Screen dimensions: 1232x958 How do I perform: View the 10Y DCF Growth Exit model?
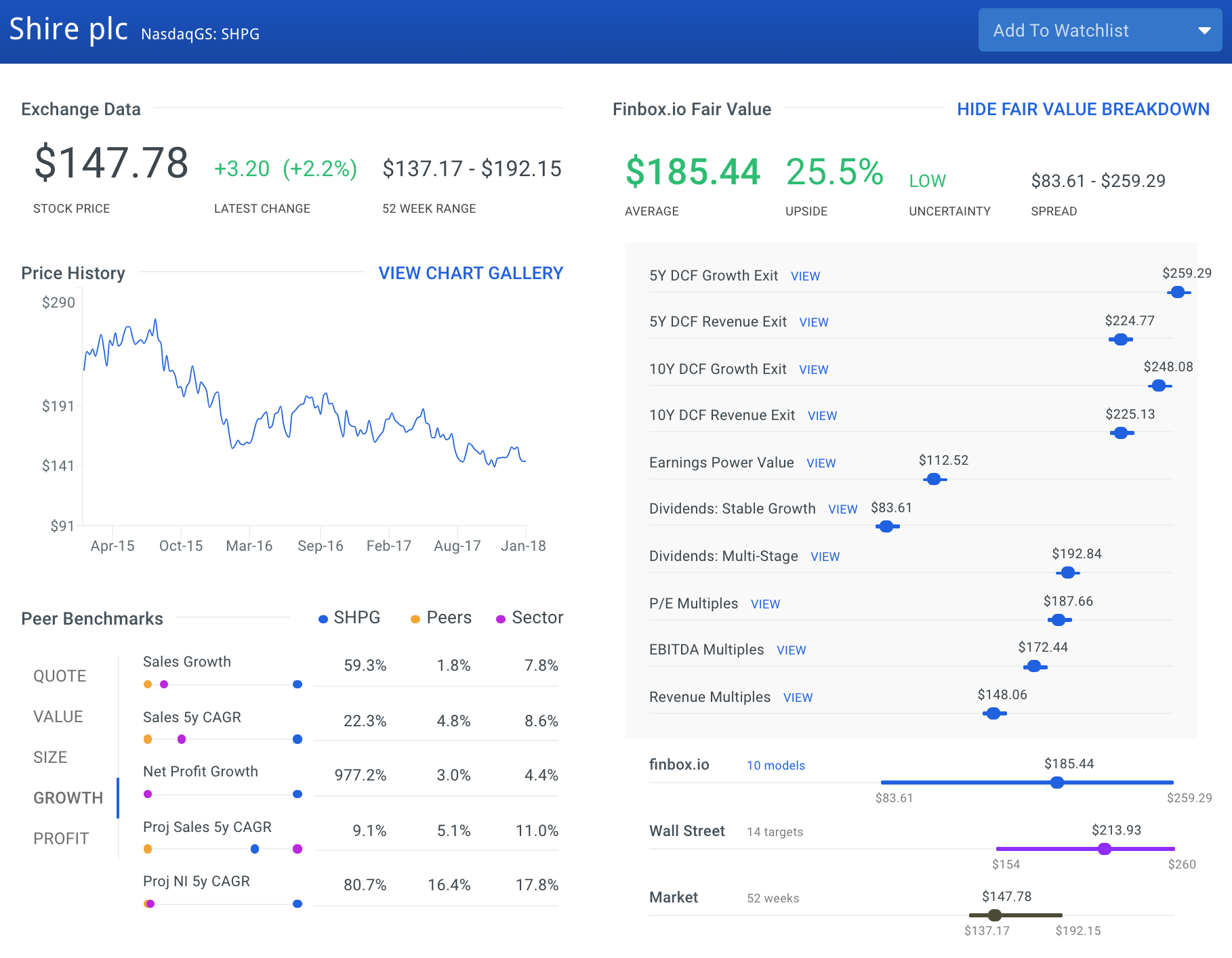(x=814, y=370)
